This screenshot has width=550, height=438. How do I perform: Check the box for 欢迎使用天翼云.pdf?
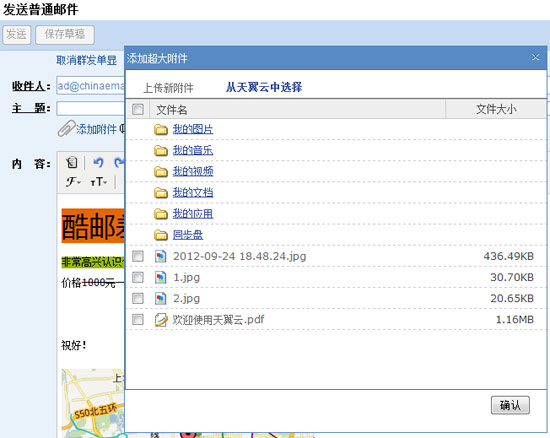[x=138, y=319]
